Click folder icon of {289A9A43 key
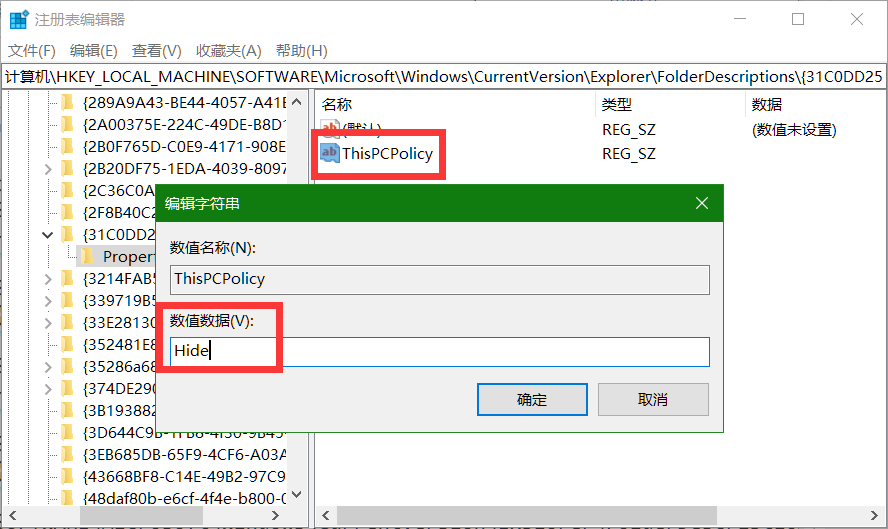Image resolution: width=888 pixels, height=529 pixels. pyautogui.click(x=67, y=102)
